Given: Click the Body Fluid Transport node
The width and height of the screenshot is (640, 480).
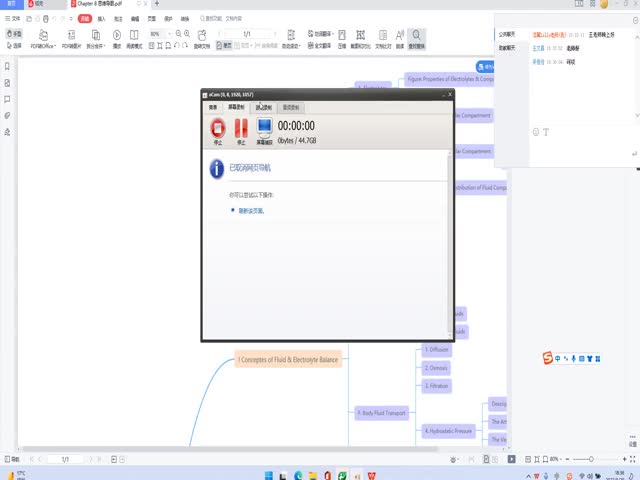Looking at the screenshot, I should pos(382,412).
